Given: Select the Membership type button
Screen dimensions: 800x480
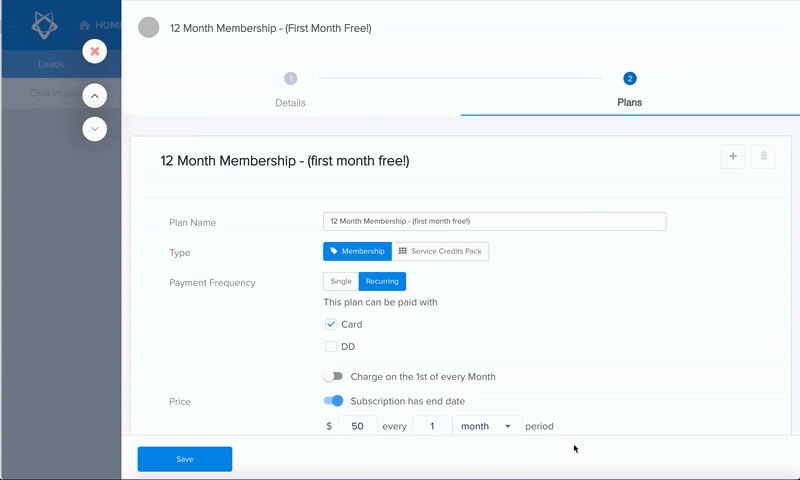Looking at the screenshot, I should 355,251.
